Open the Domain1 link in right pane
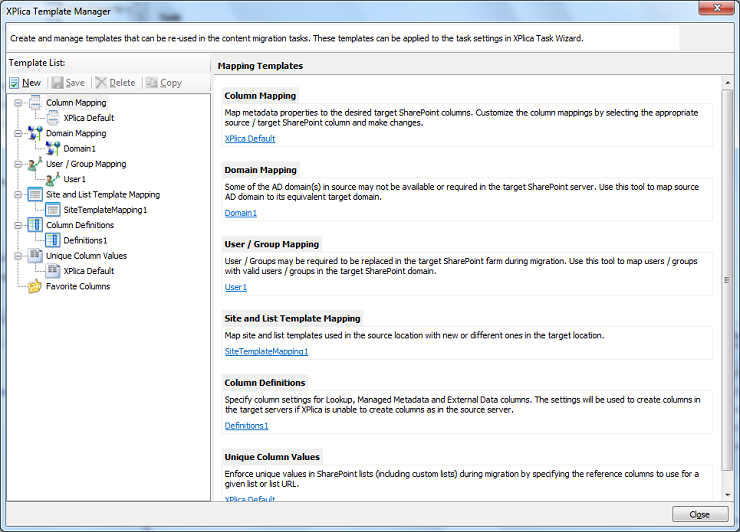The image size is (740, 532). click(x=241, y=213)
